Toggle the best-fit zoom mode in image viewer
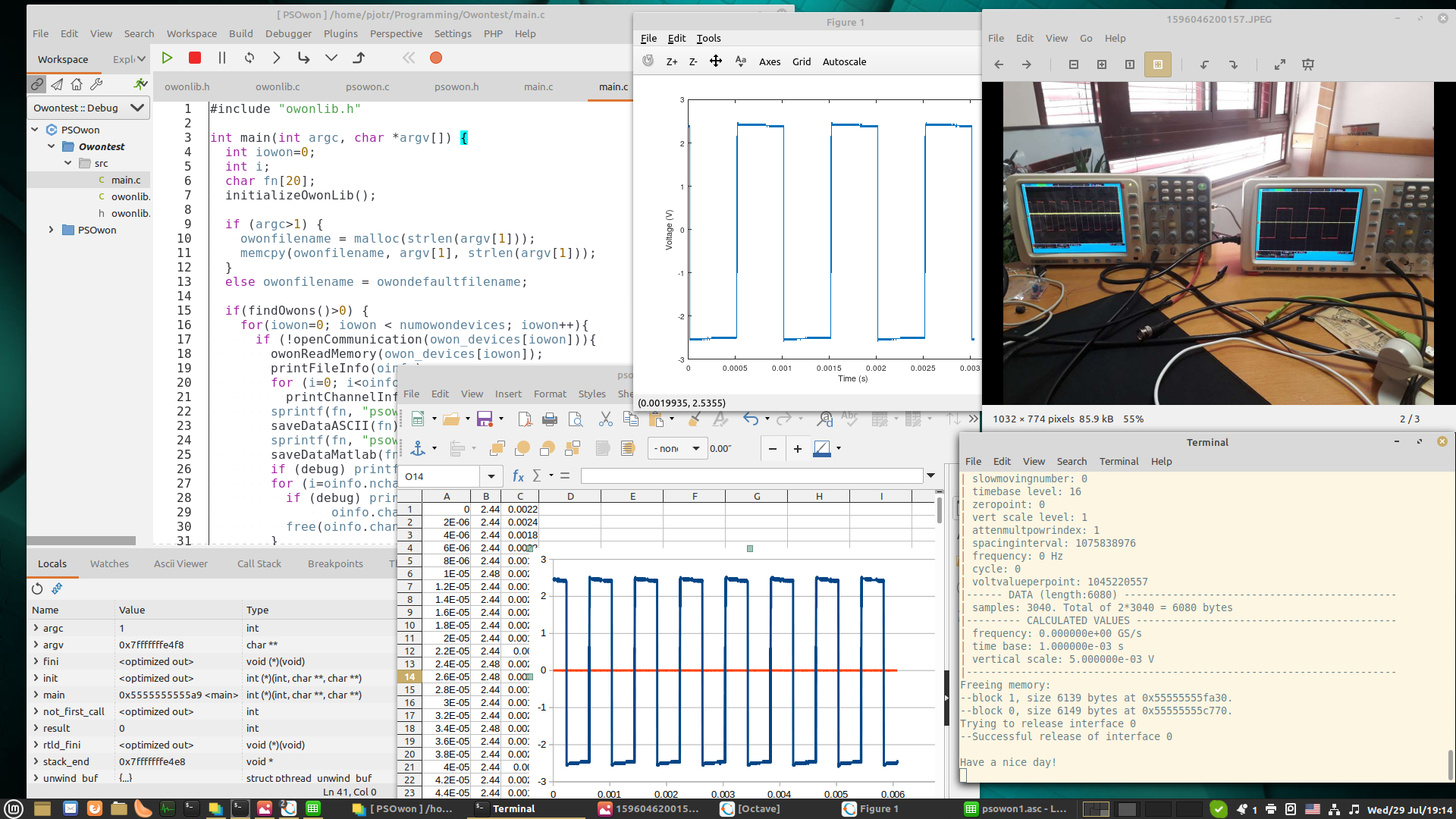The image size is (1456, 819). tap(1158, 64)
